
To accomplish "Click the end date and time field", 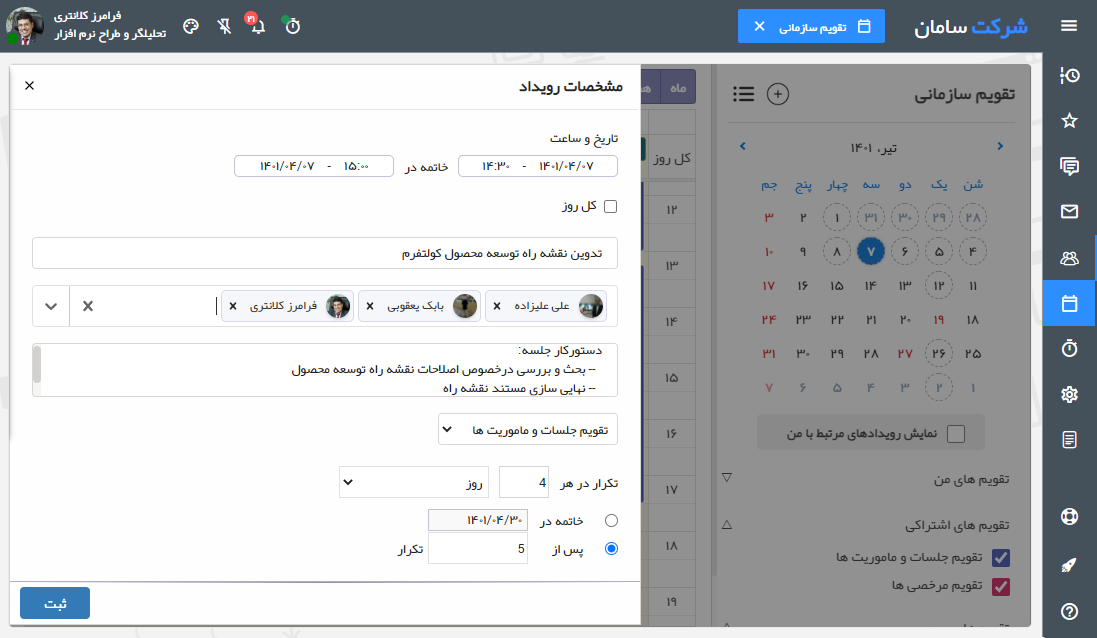I will click(x=313, y=166).
